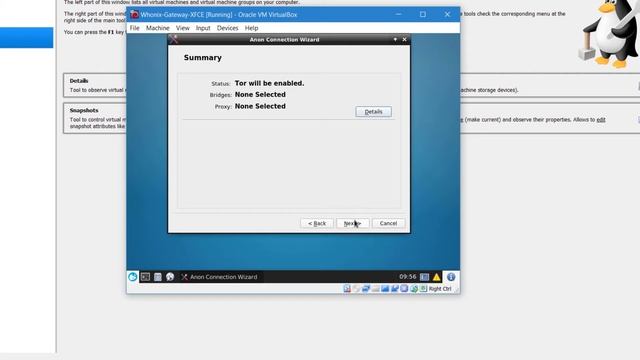640x360 pixels.
Task: Close the Whonix-Gateway-XFCE VM window
Action: pyautogui.click(x=447, y=14)
